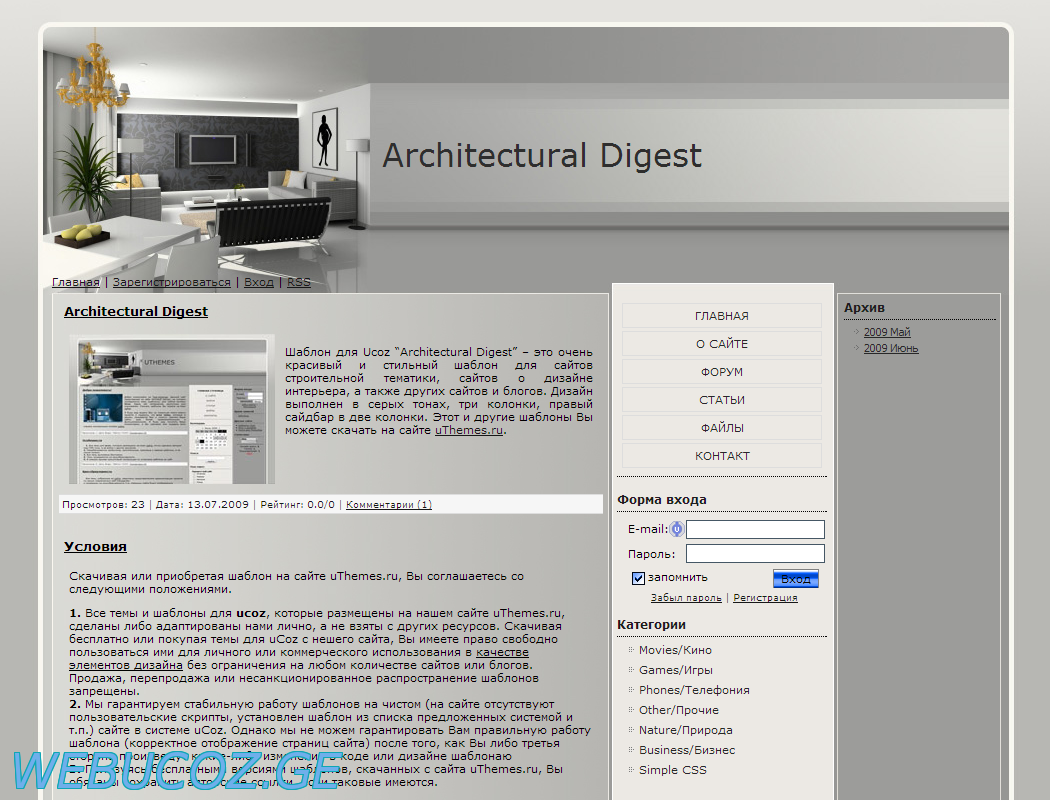Open ФАЙЛЫ menu item
Image resolution: width=1050 pixels, height=800 pixels.
(721, 428)
